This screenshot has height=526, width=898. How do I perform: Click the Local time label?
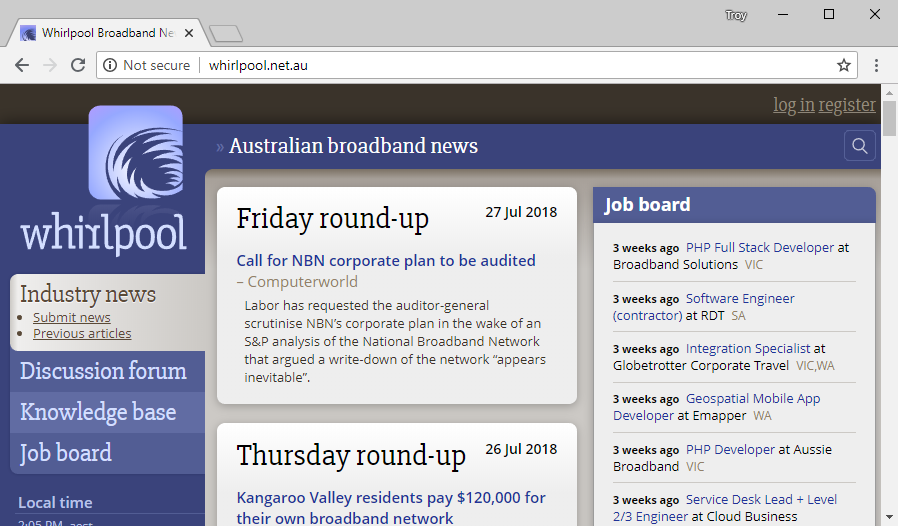point(55,503)
